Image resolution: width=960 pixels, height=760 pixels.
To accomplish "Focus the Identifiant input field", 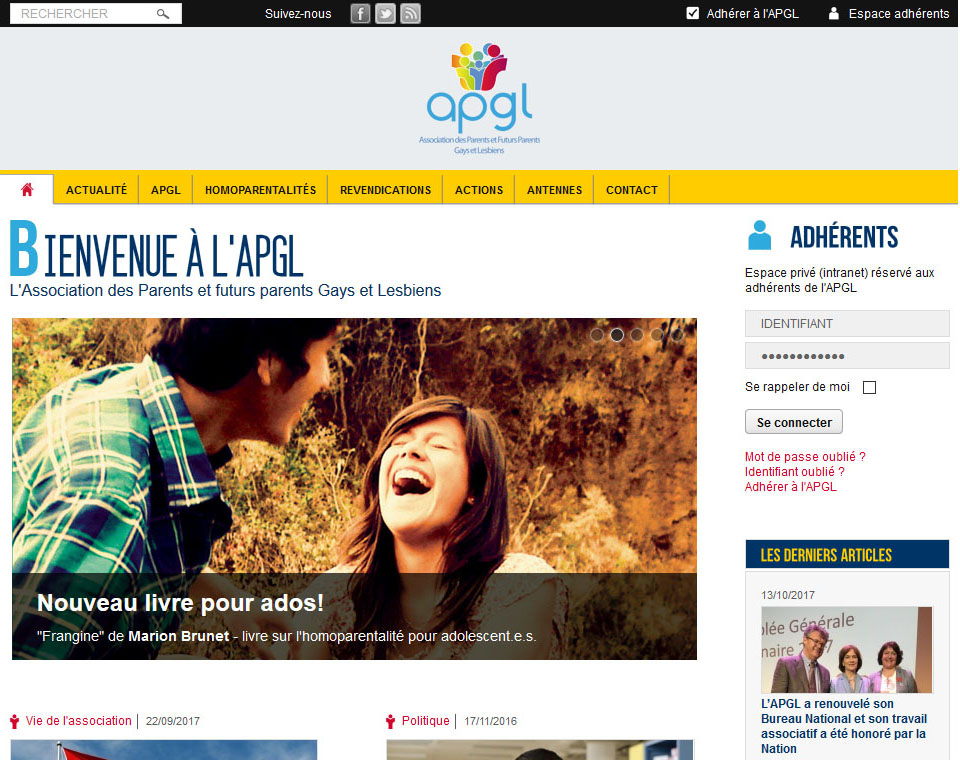I will click(847, 323).
